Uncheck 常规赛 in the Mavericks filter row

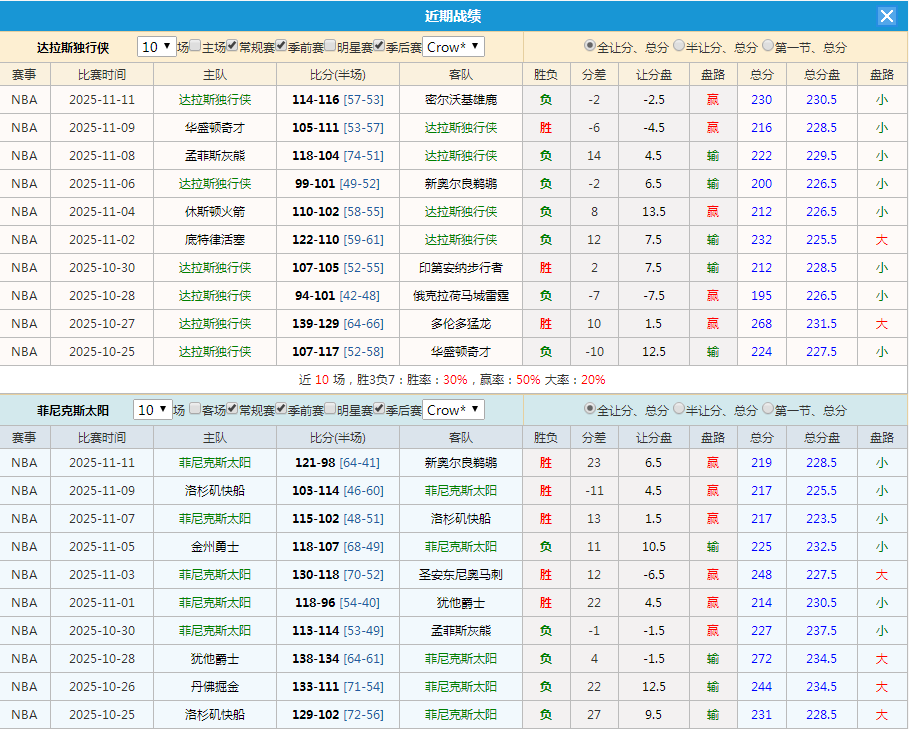tap(232, 45)
